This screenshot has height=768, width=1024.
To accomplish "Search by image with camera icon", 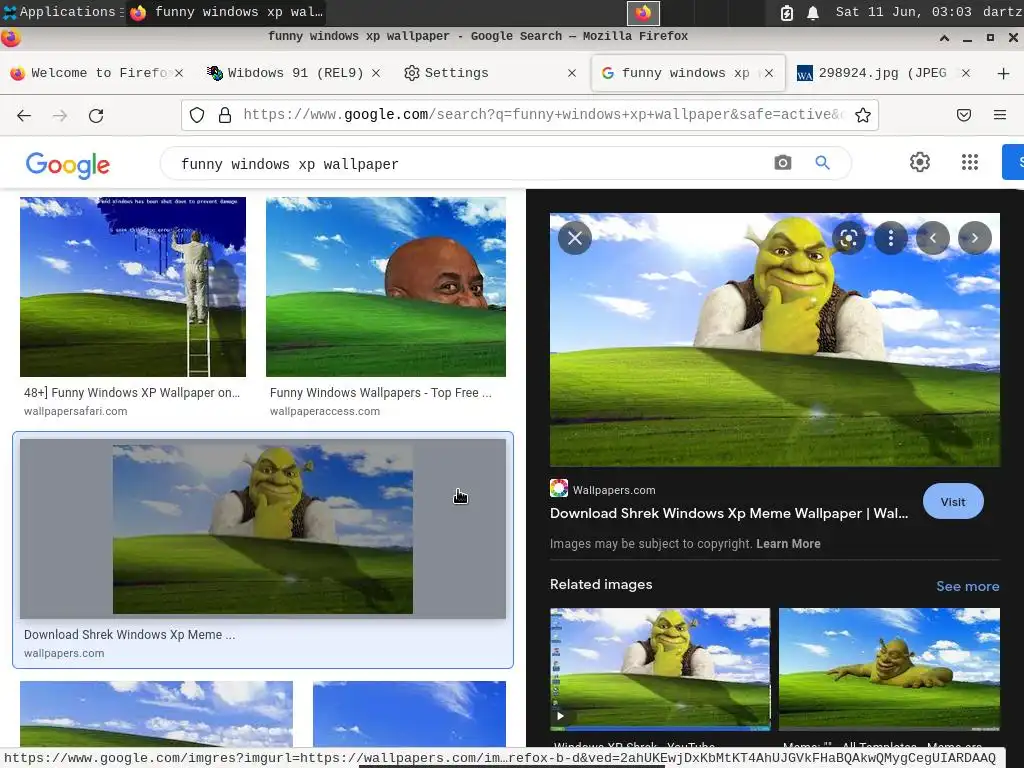I will (x=782, y=163).
